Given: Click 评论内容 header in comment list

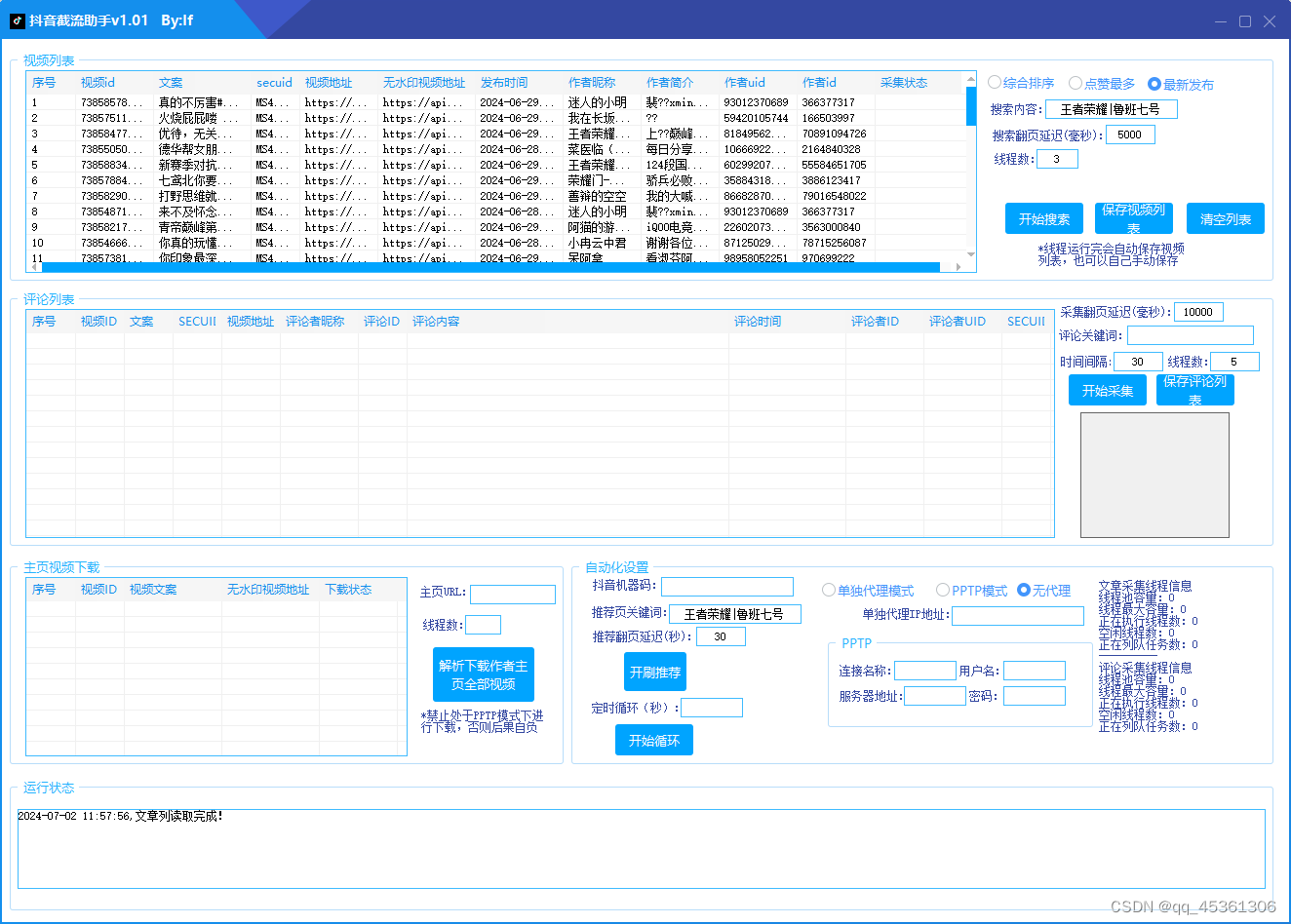Looking at the screenshot, I should [x=436, y=322].
